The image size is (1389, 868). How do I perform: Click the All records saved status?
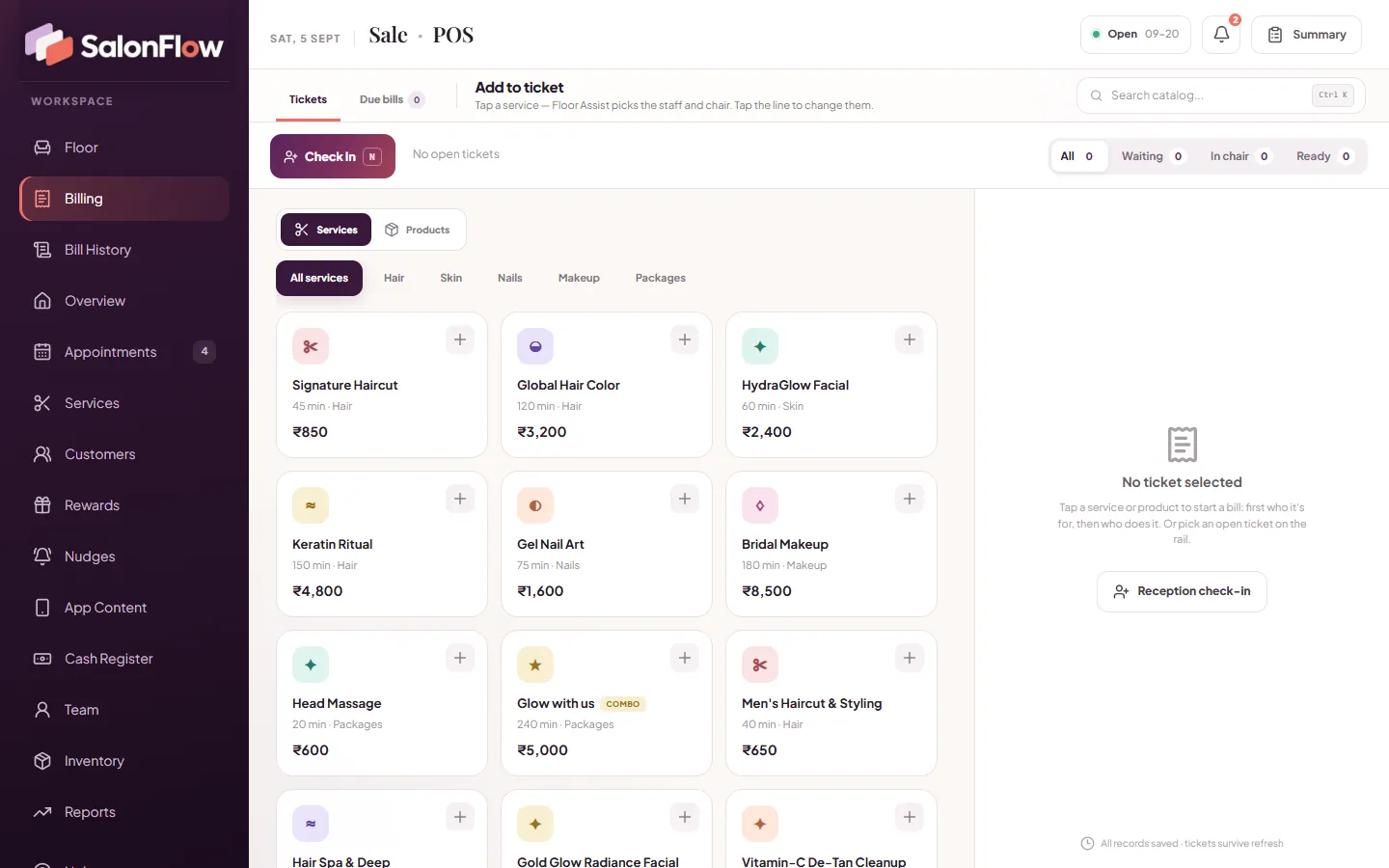point(1182,843)
